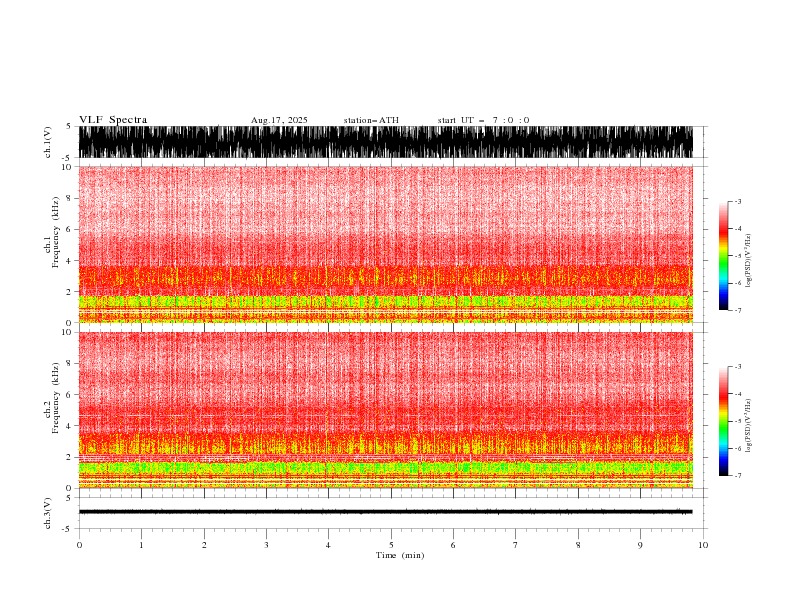
Task: Click the "-3" tick on ch.2 color bar
Action: pyautogui.click(x=737, y=367)
